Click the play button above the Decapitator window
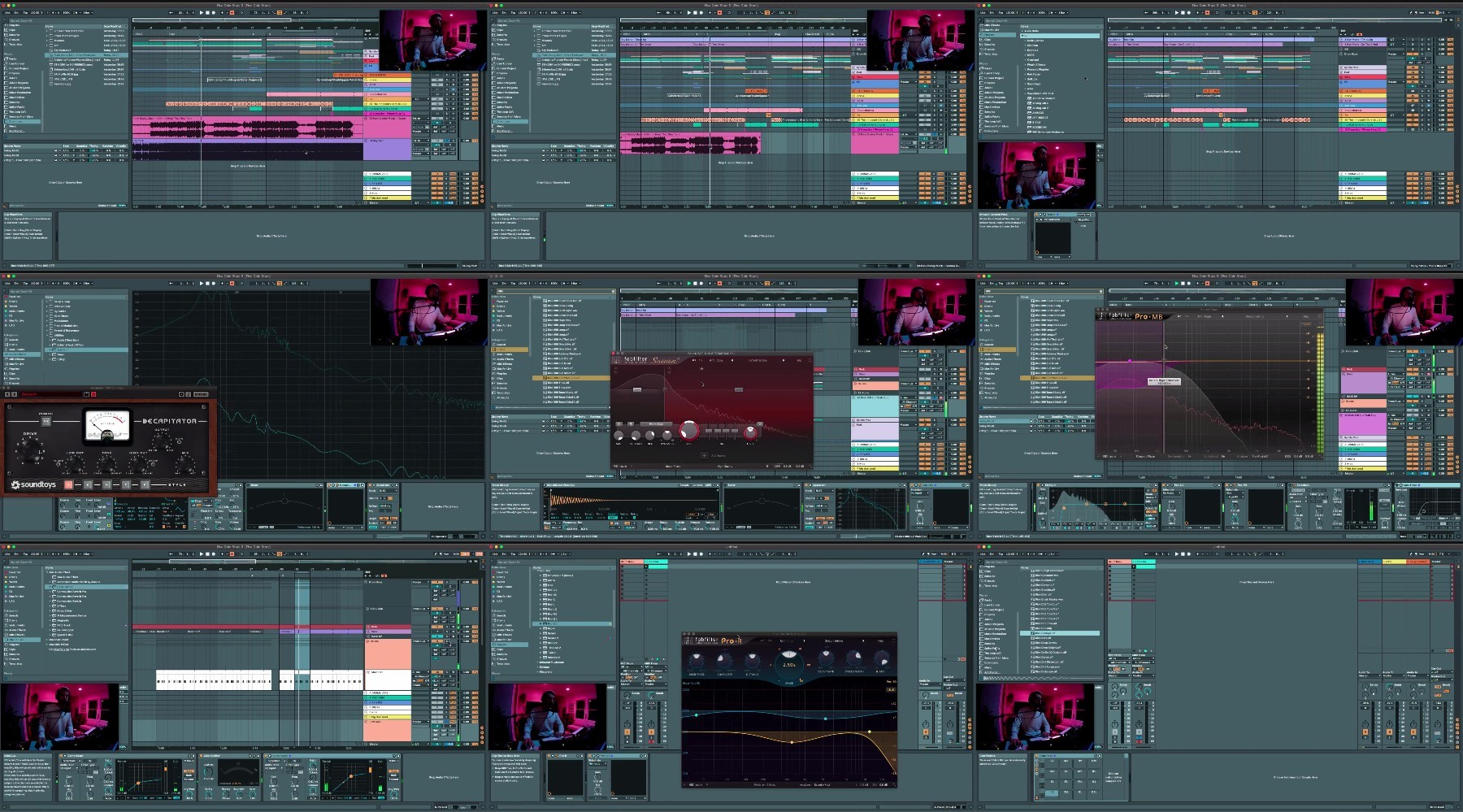 [x=202, y=283]
